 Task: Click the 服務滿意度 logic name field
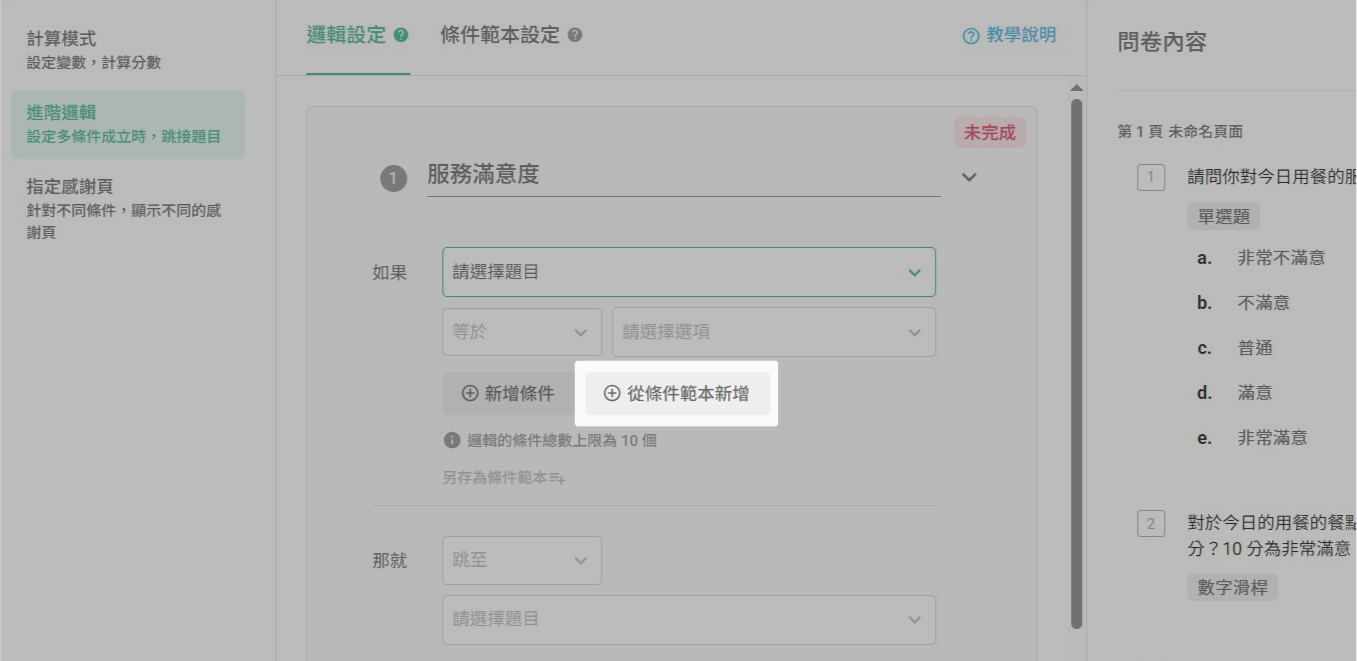683,175
